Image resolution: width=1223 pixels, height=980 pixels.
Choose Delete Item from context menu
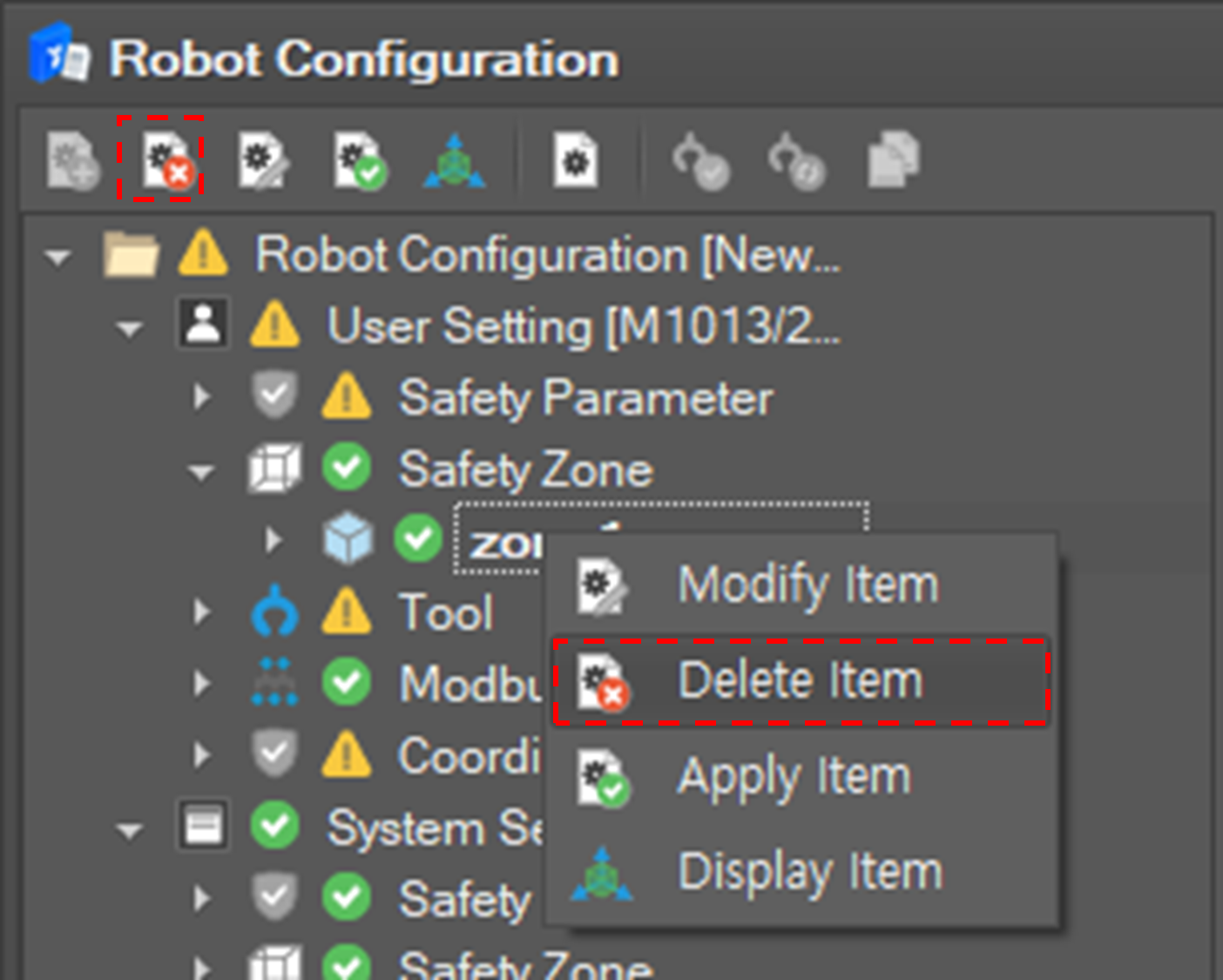(800, 680)
